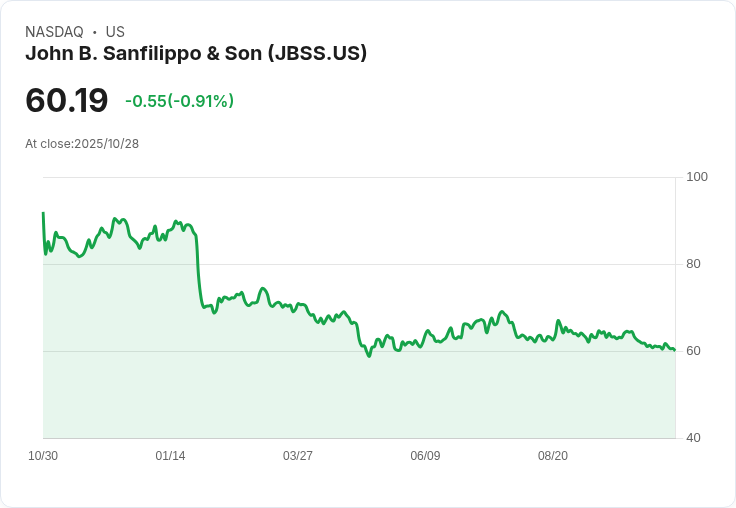Click the final point of the price line
This screenshot has height=508, width=736.
[674, 350]
